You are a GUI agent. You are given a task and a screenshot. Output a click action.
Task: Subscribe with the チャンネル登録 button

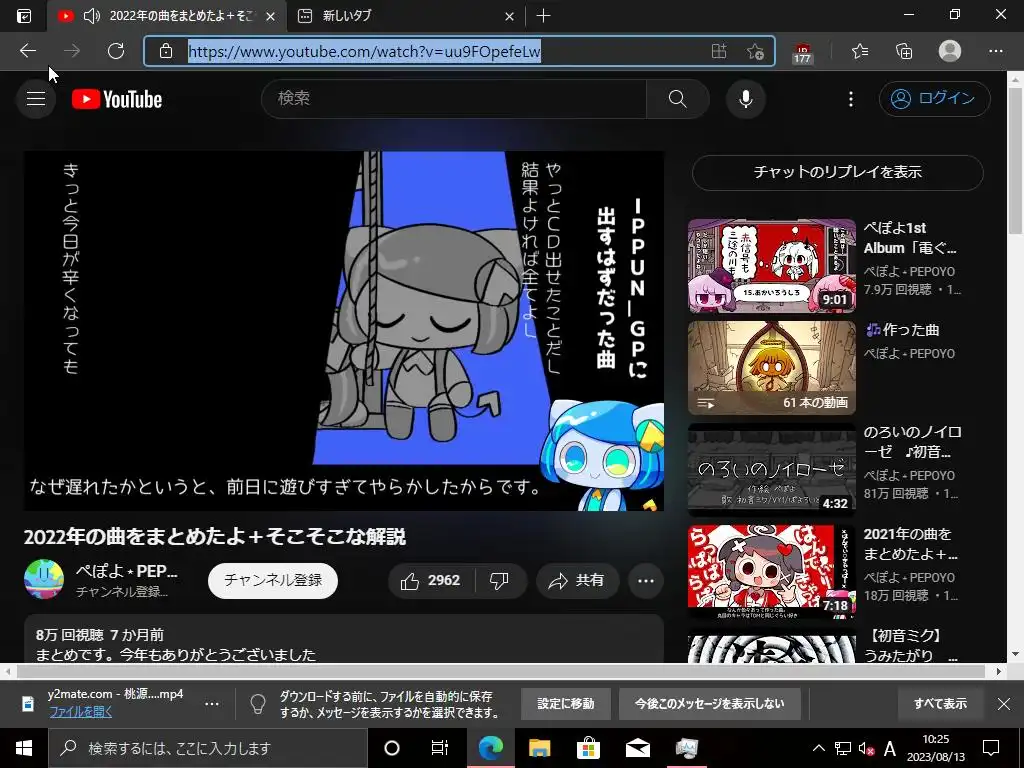pyautogui.click(x=273, y=581)
